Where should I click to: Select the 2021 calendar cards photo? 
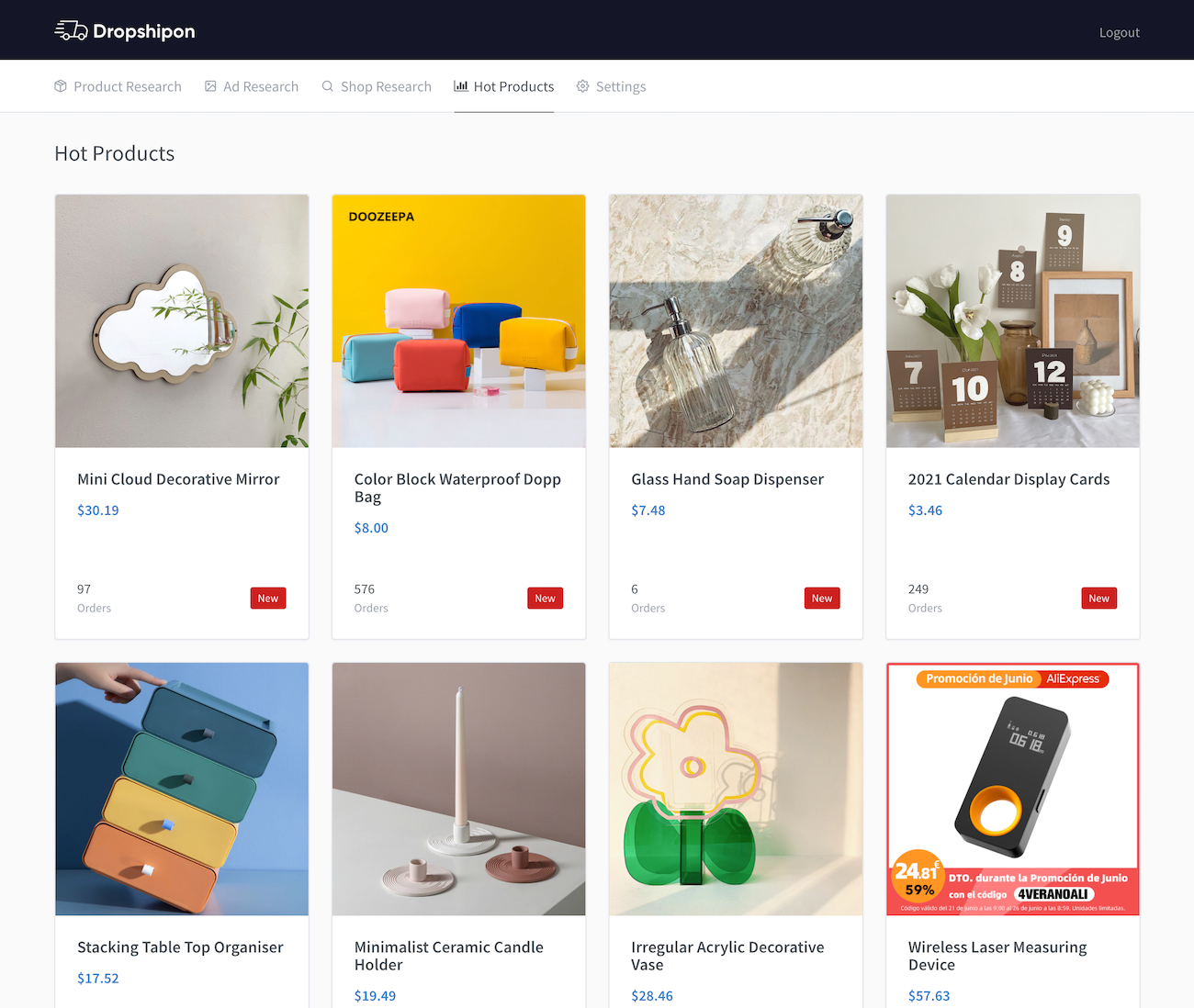(1012, 321)
